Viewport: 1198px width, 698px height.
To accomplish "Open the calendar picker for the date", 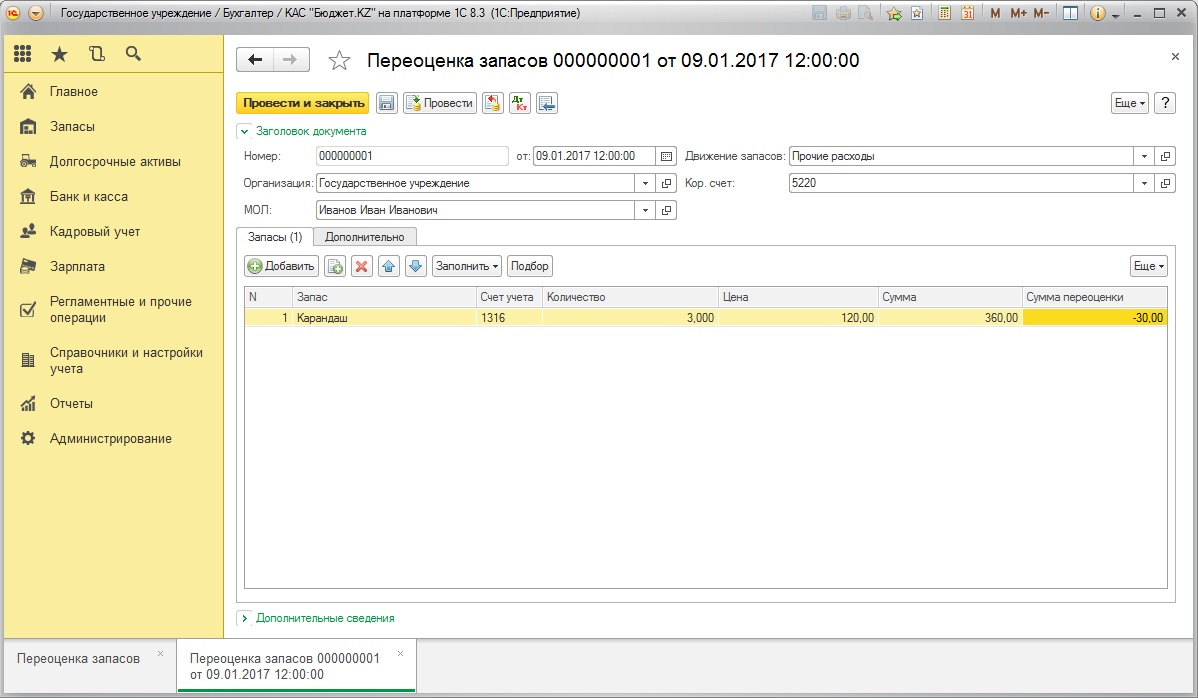I will pos(666,156).
